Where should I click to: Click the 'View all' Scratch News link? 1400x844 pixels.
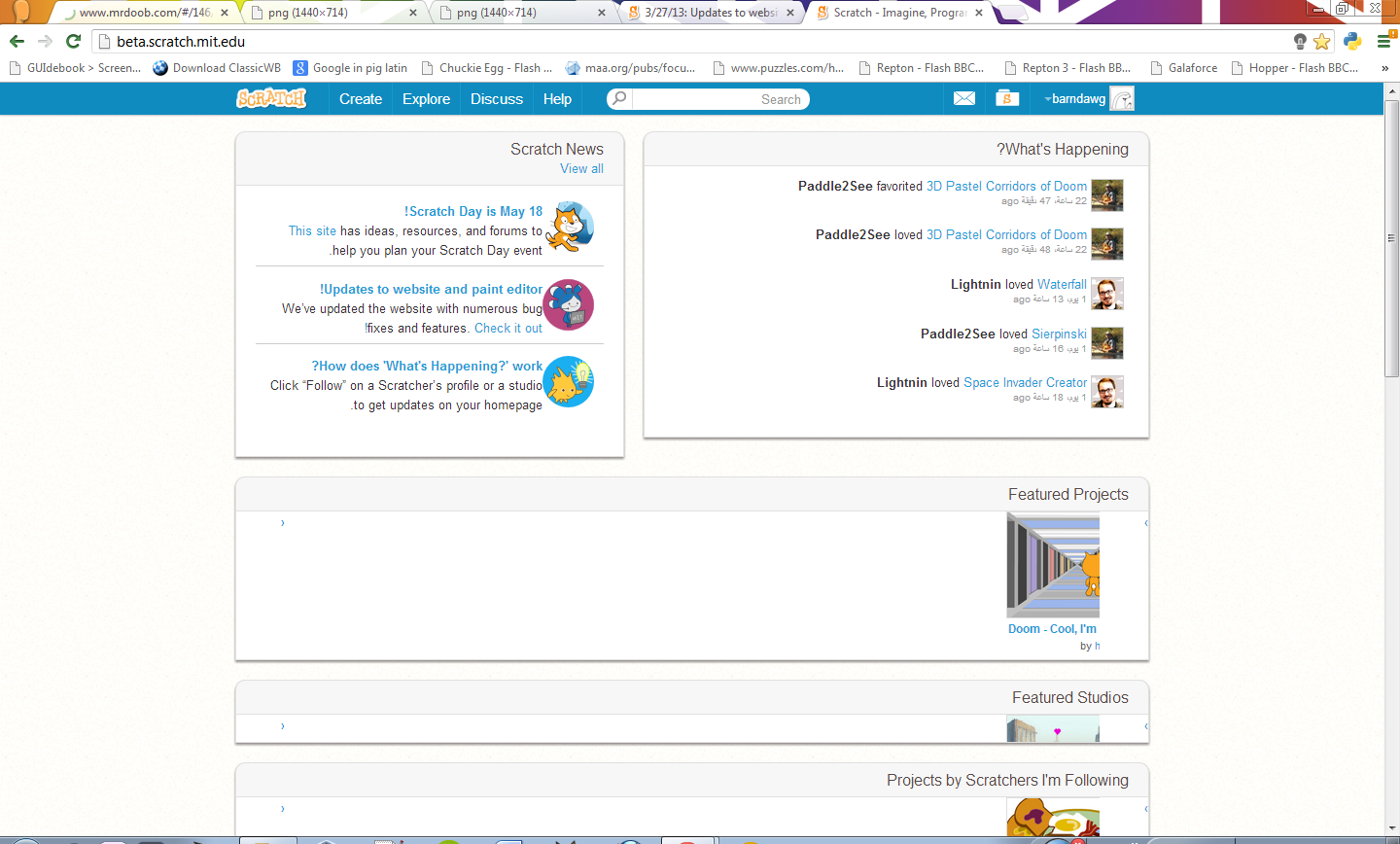point(581,168)
